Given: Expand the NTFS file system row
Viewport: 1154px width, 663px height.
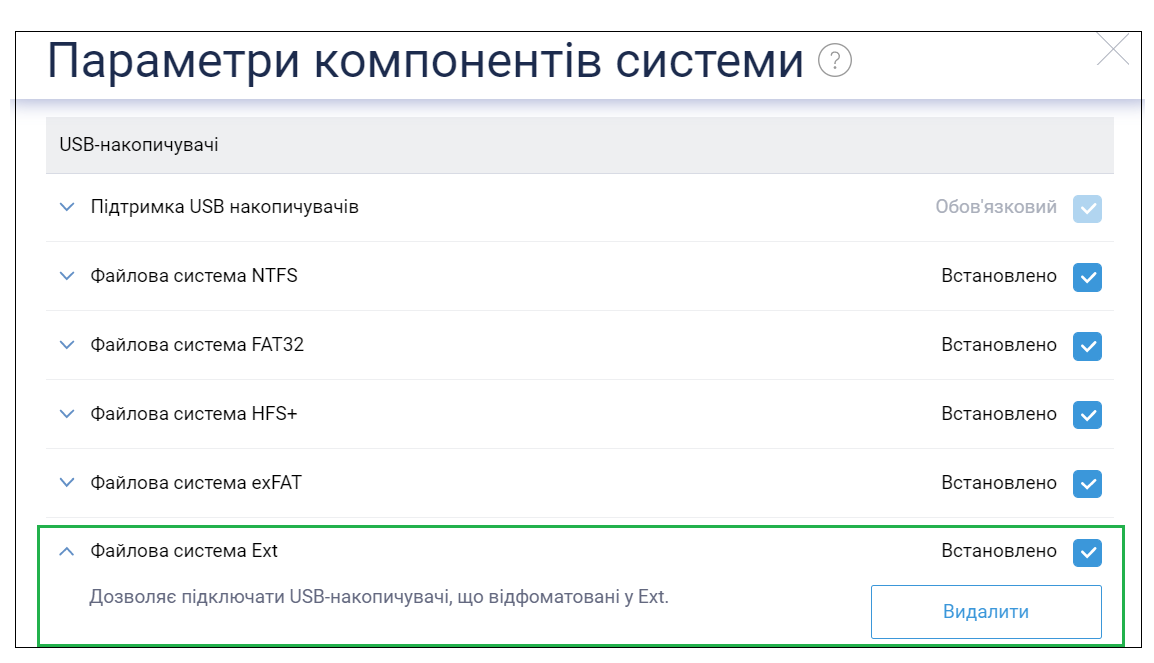Looking at the screenshot, I should (67, 276).
